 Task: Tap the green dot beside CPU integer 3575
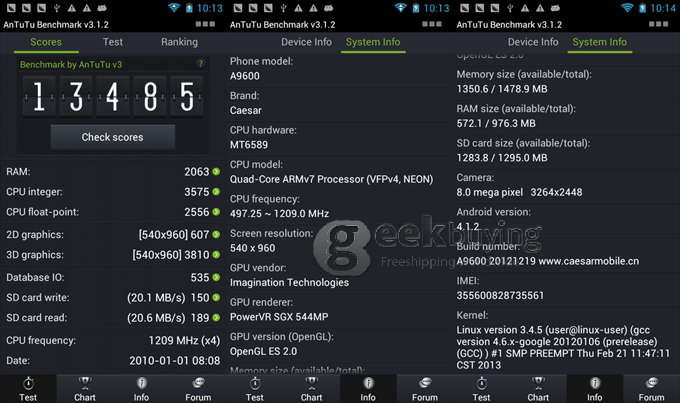point(216,192)
